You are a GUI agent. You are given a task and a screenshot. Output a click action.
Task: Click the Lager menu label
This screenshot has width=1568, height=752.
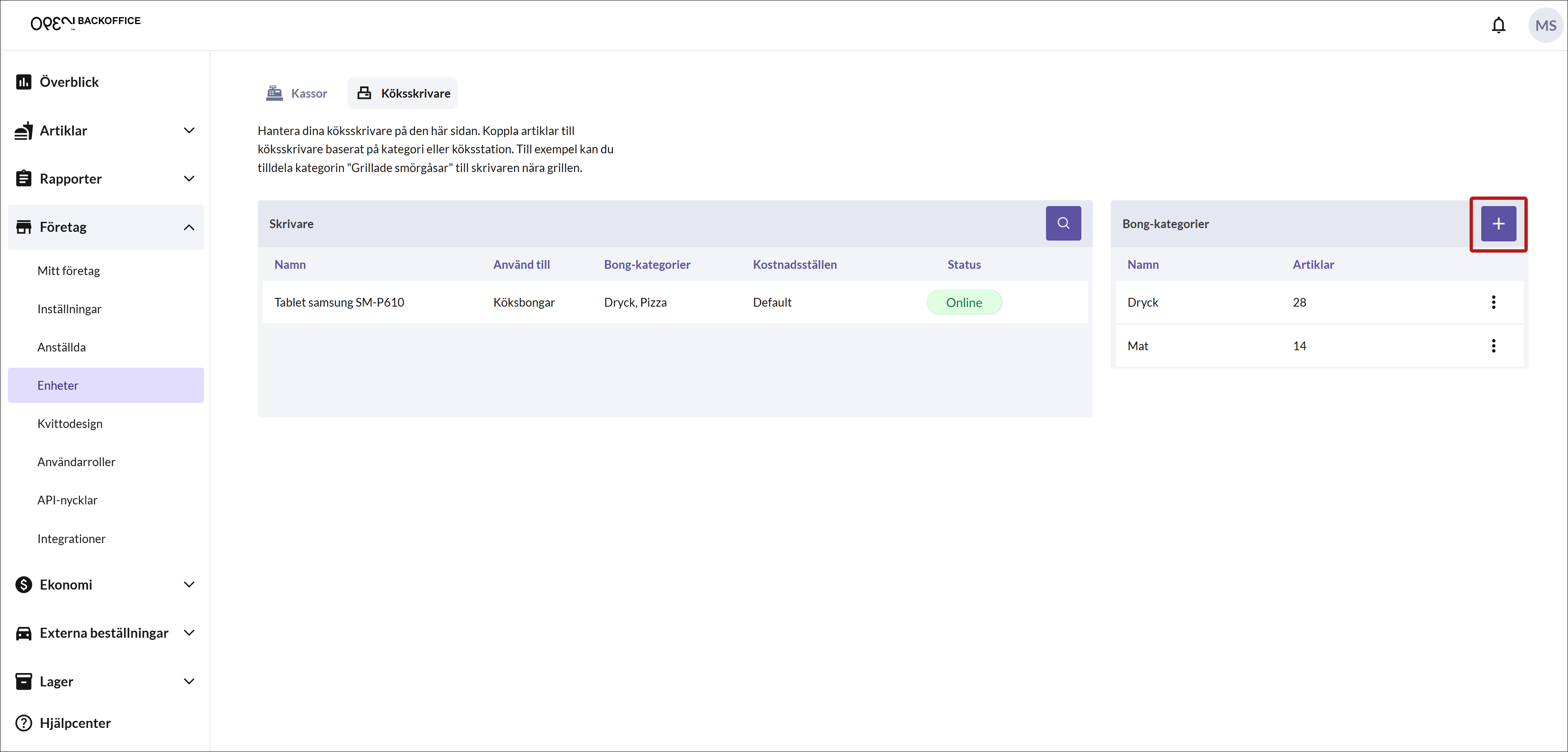tap(56, 681)
